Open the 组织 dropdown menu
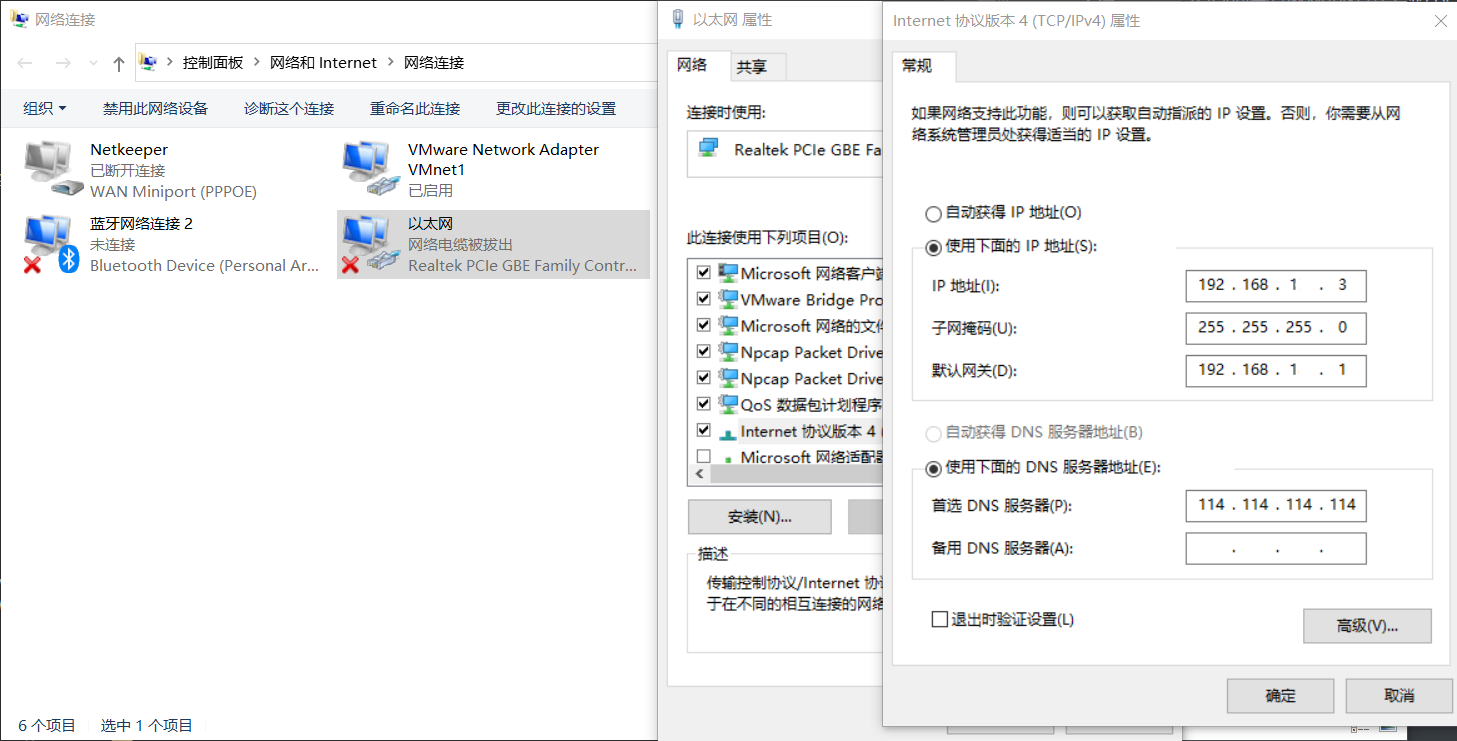The image size is (1457, 741). (x=45, y=108)
